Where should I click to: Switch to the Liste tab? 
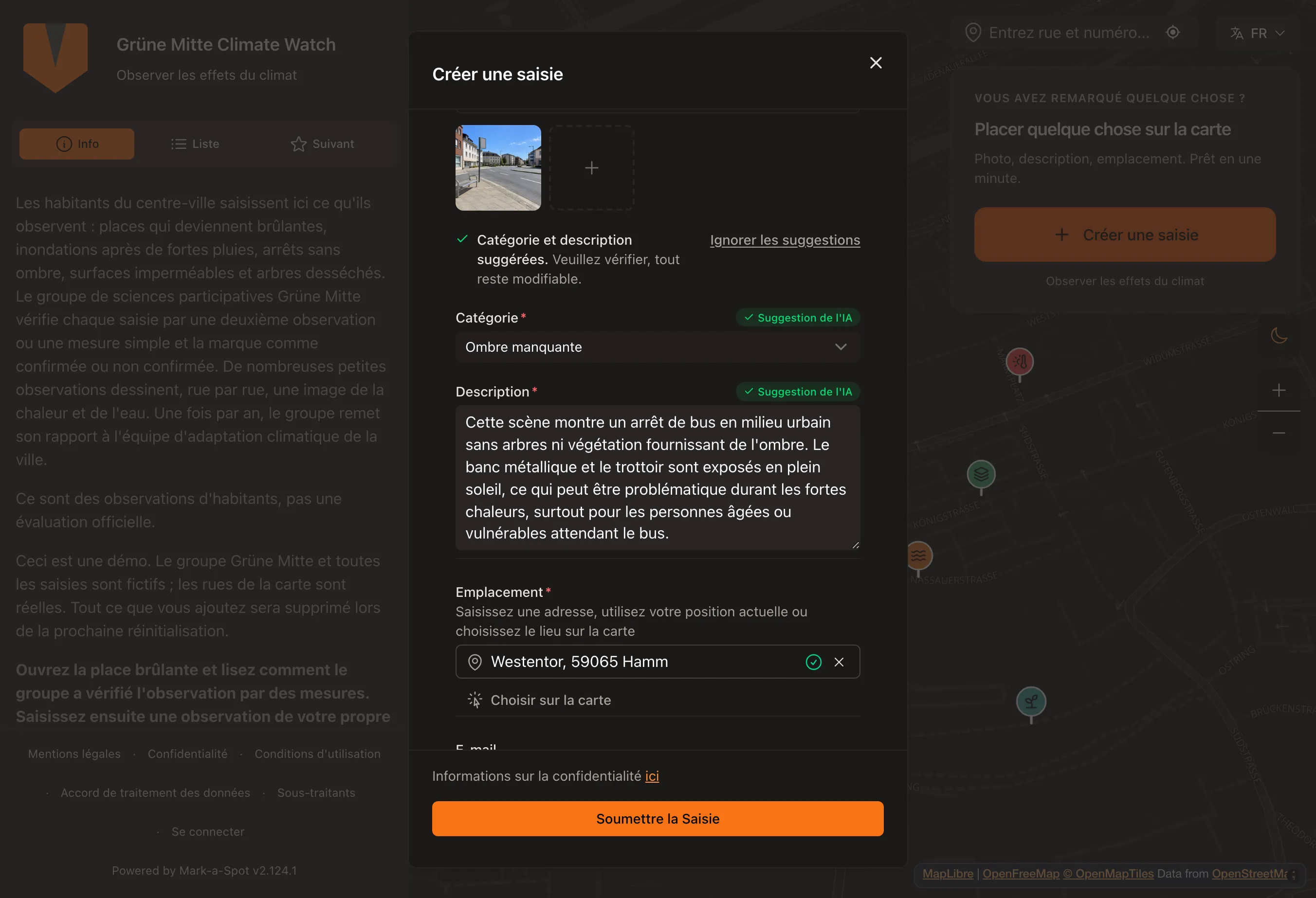click(195, 144)
